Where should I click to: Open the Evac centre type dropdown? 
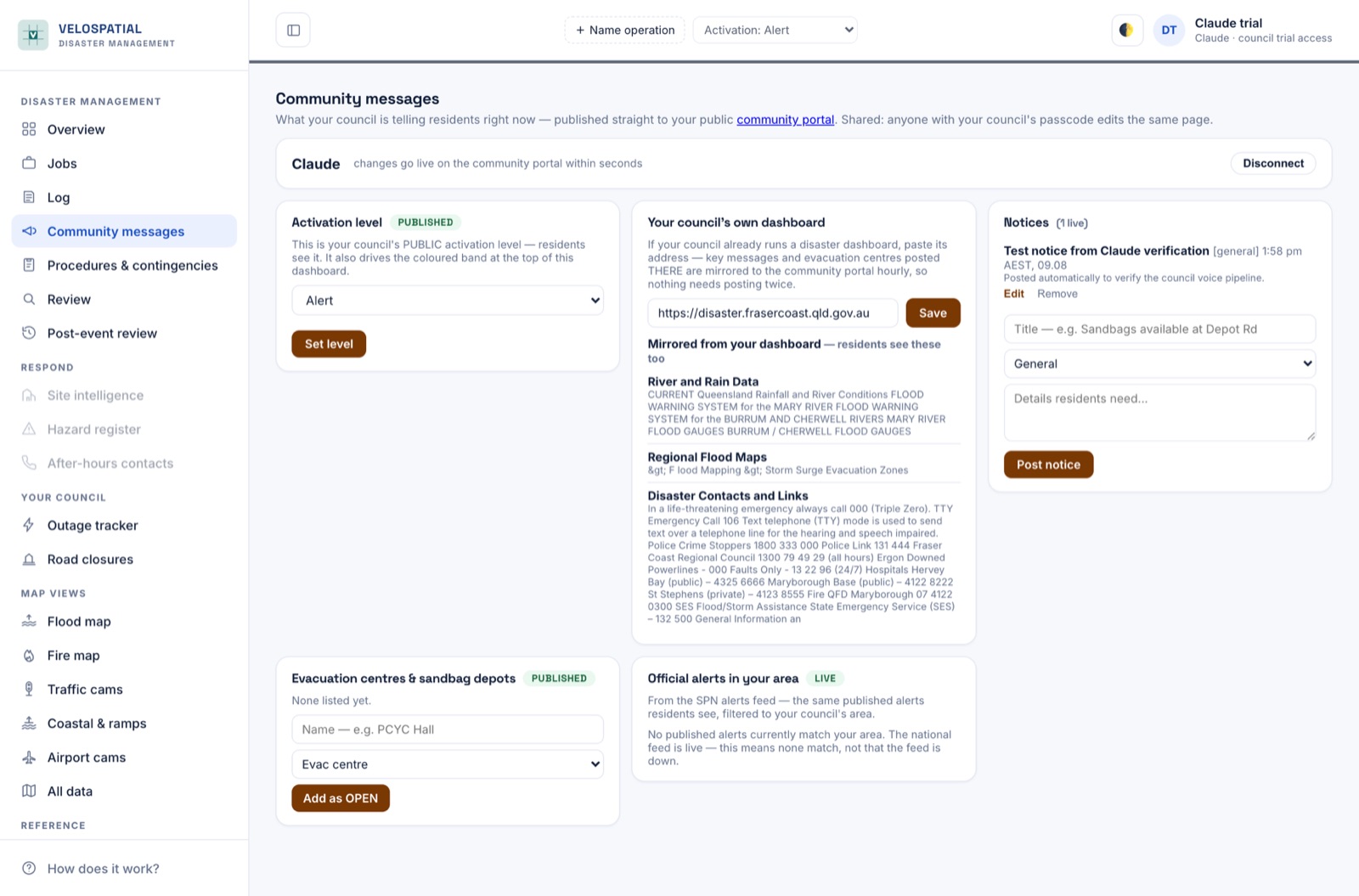[448, 764]
